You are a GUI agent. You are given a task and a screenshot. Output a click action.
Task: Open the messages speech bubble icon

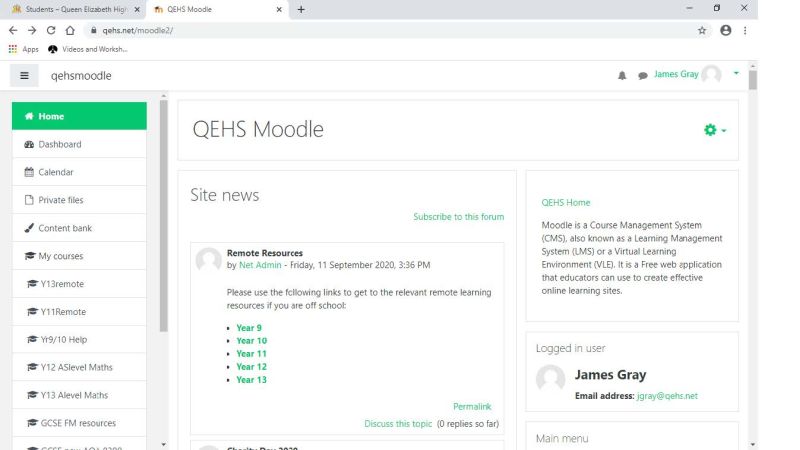(x=642, y=76)
